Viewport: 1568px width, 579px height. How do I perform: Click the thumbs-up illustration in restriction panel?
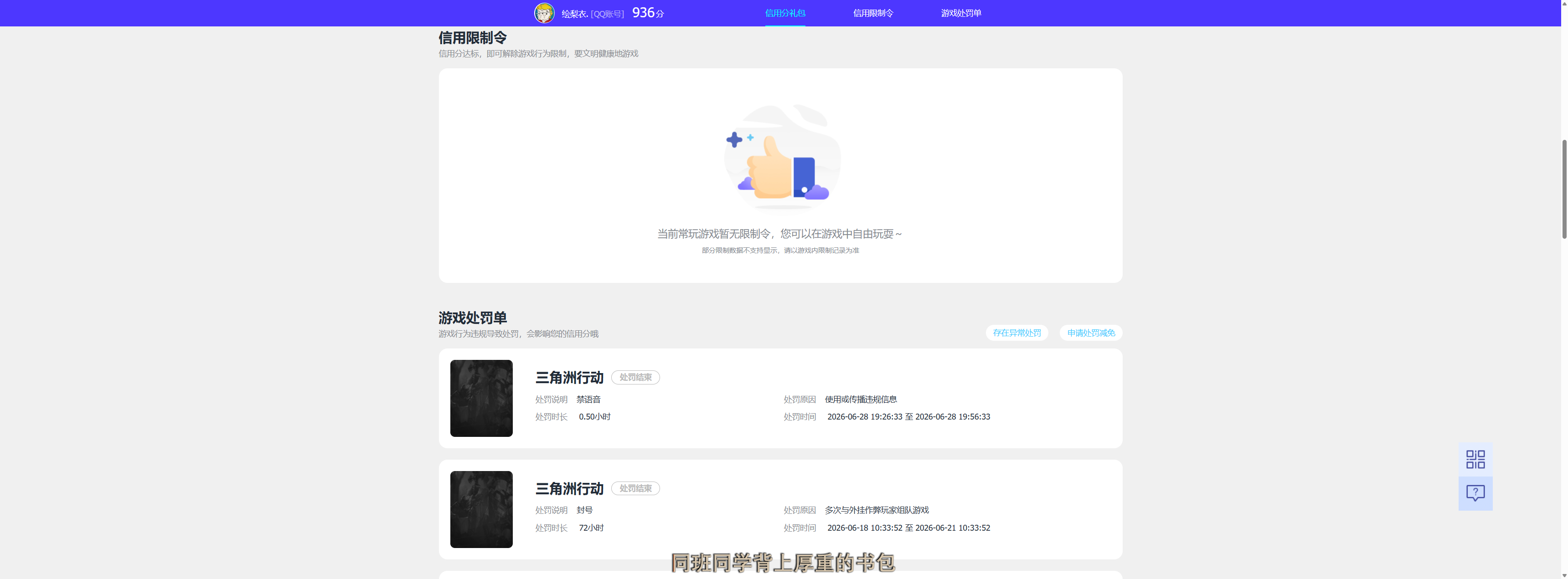coord(782,157)
